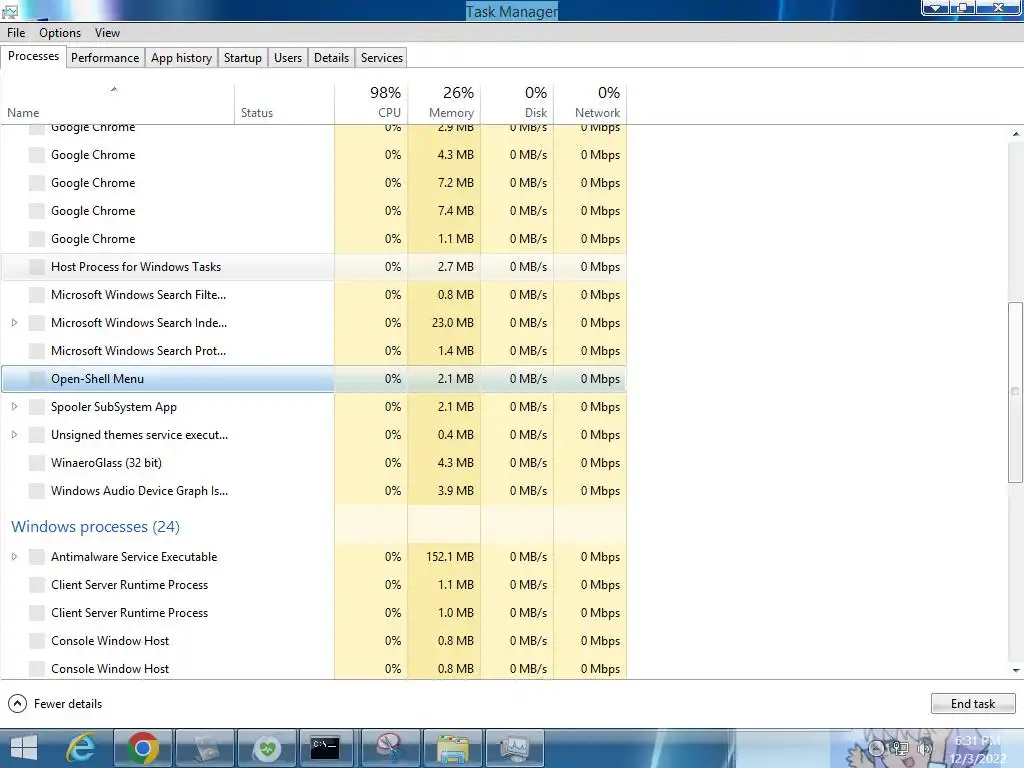Select the Open-Shell Menu process row
Image resolution: width=1024 pixels, height=768 pixels.
click(x=313, y=379)
